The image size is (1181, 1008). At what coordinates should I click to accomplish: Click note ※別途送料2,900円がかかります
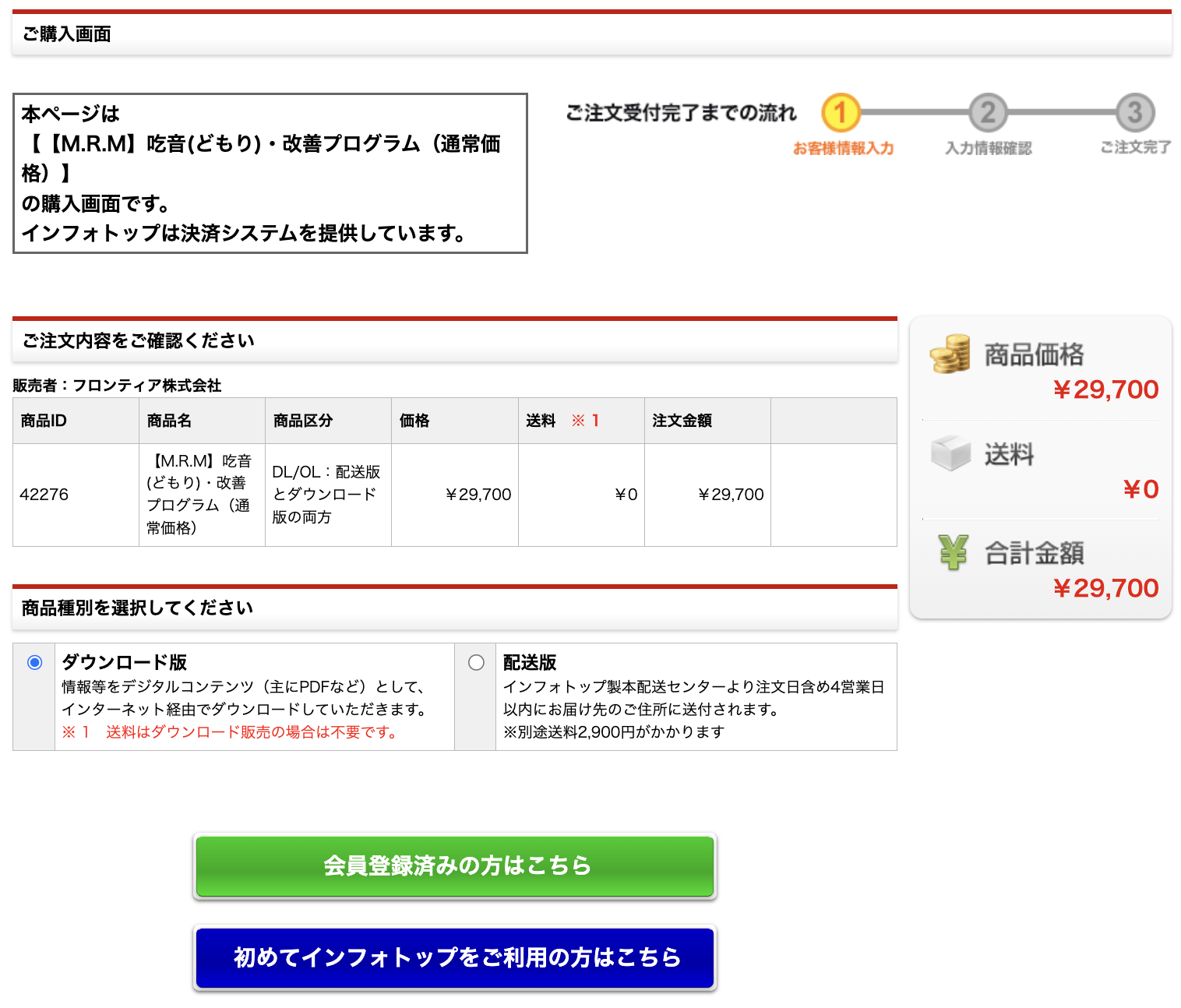coord(614,732)
